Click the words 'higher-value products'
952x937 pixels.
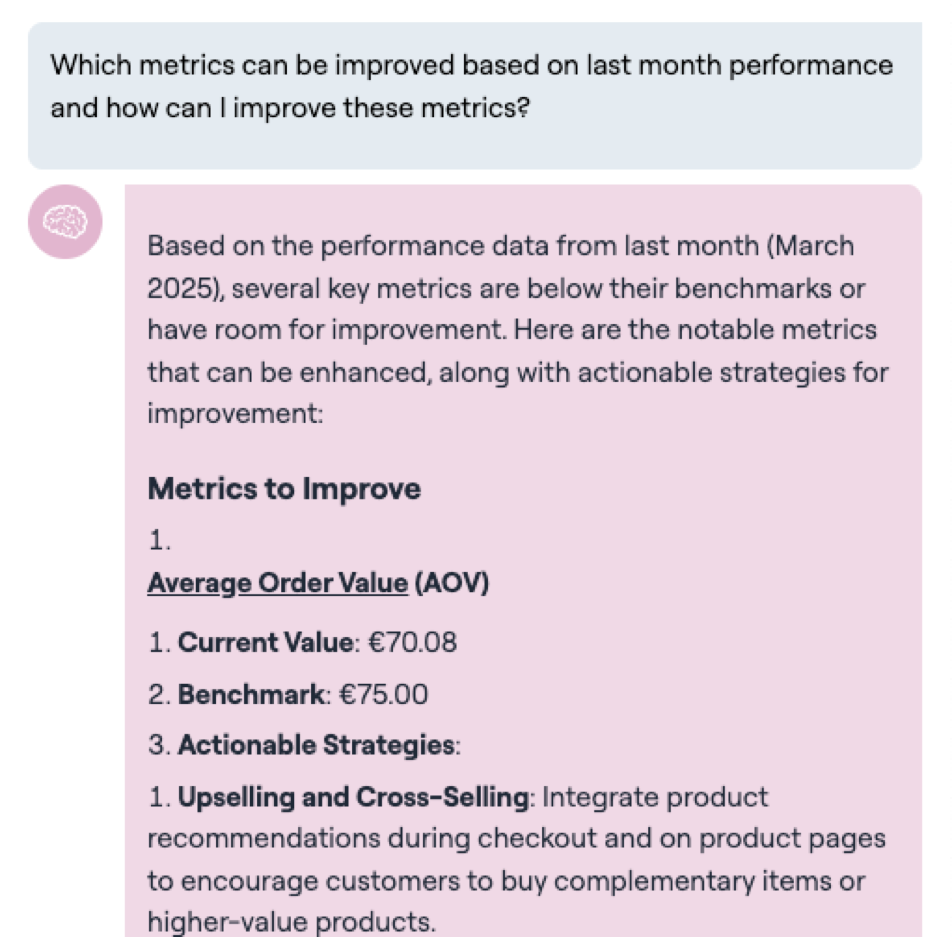[x=292, y=921]
